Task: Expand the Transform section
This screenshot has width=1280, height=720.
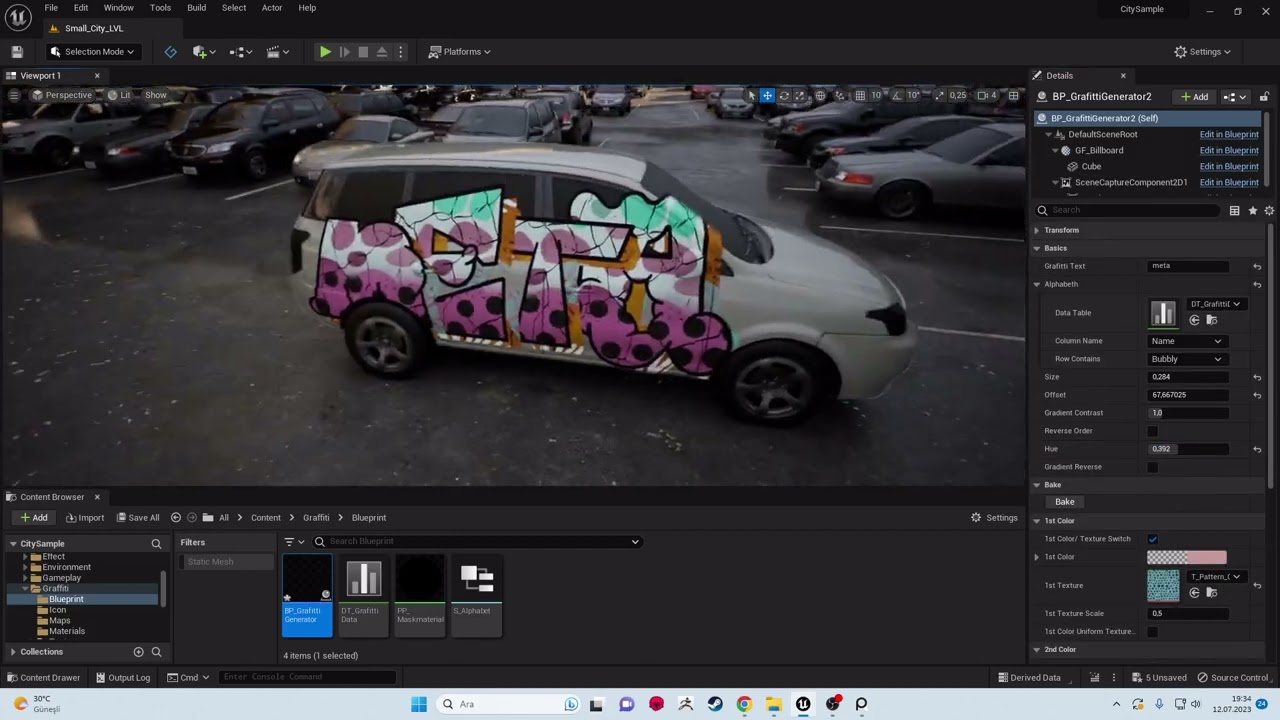Action: pyautogui.click(x=1037, y=230)
